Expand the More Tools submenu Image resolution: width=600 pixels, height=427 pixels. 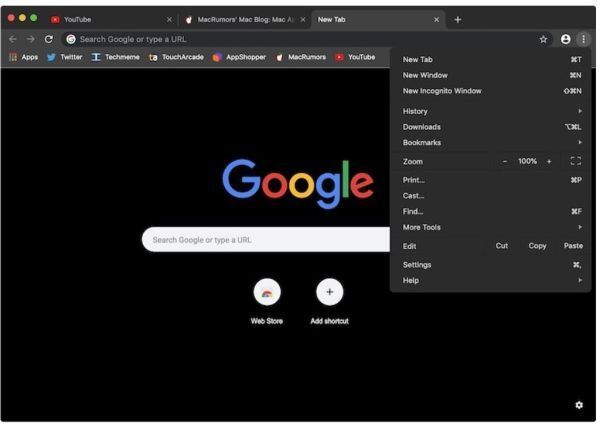pyautogui.click(x=492, y=227)
